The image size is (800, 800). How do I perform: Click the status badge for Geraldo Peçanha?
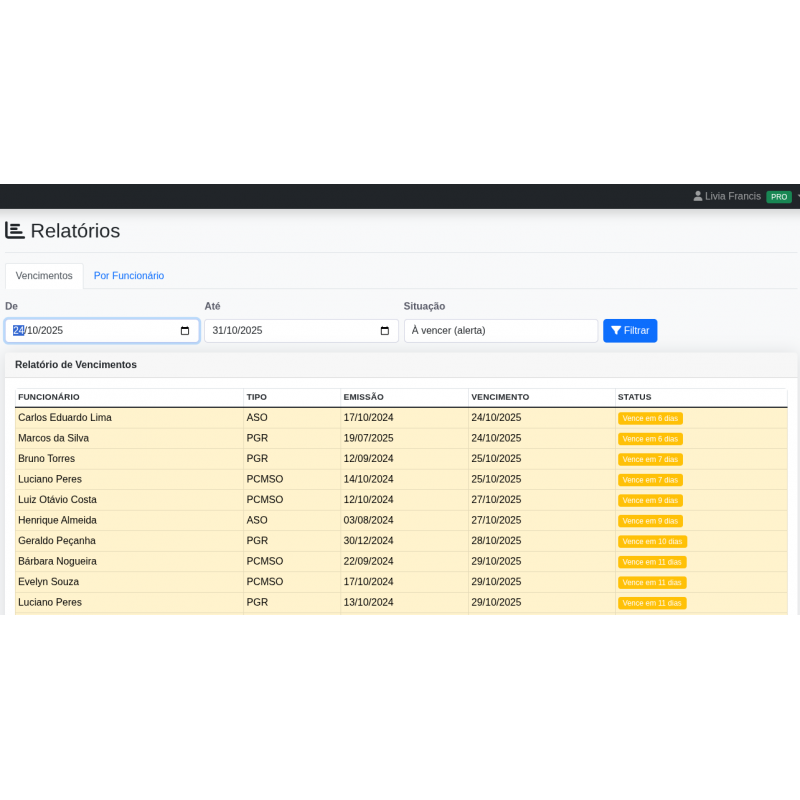652,541
